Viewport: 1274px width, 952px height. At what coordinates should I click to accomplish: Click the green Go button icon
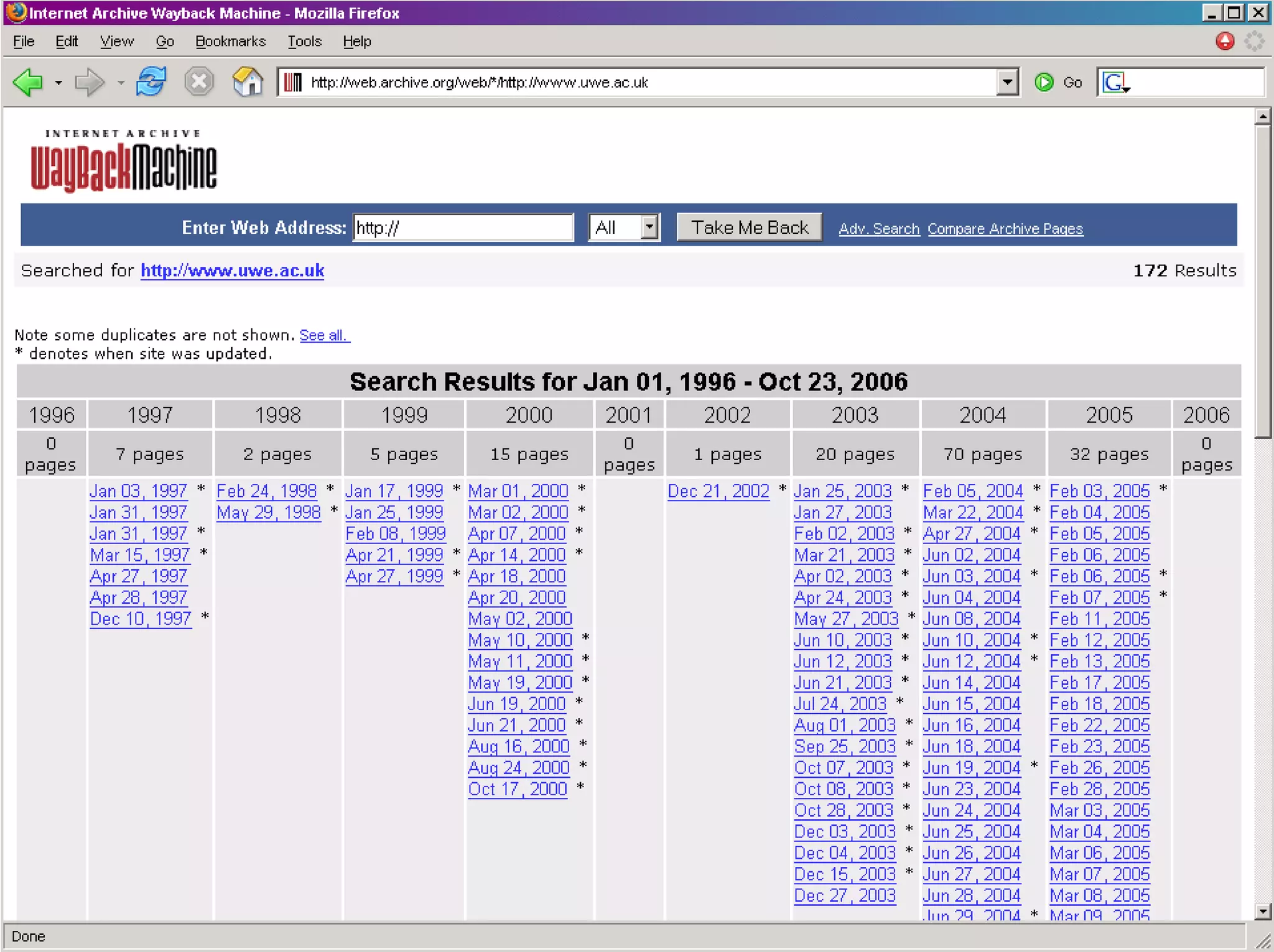(x=1044, y=82)
